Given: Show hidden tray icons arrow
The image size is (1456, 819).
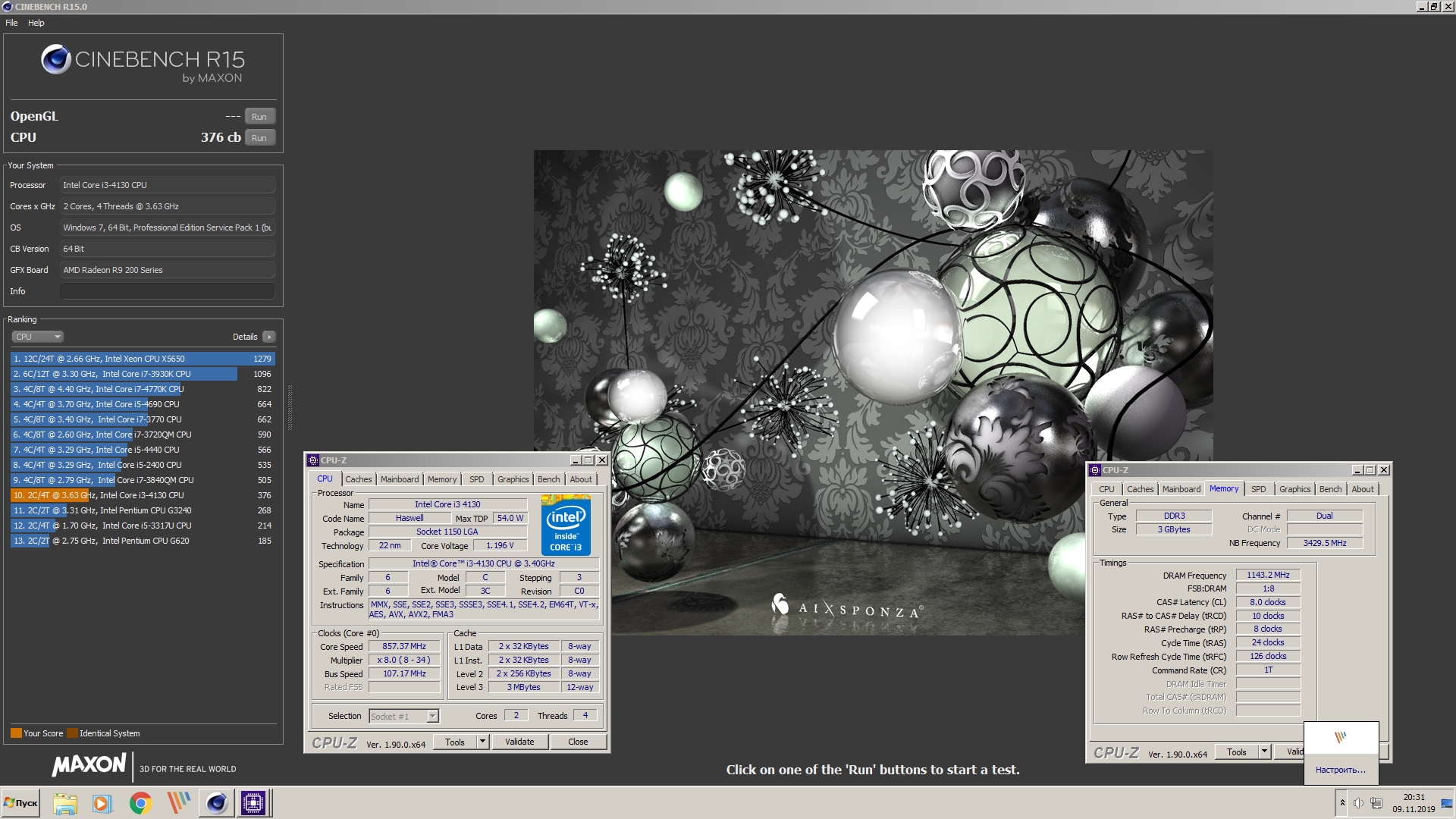Looking at the screenshot, I should (x=1342, y=803).
